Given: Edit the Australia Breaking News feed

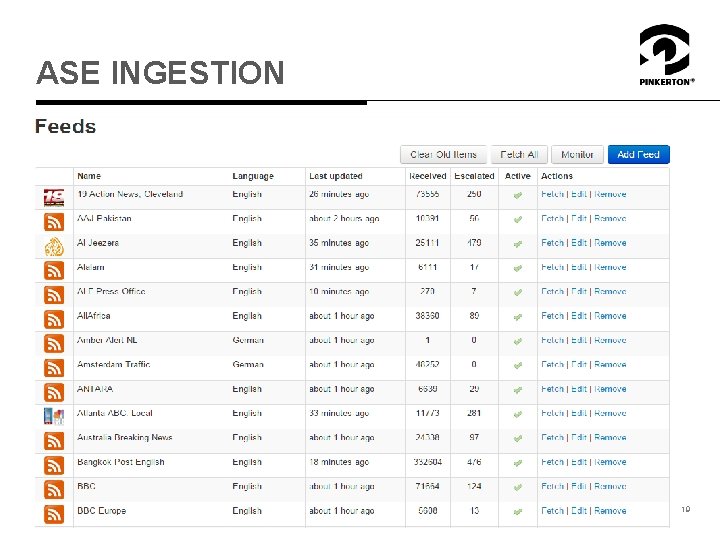Looking at the screenshot, I should [579, 438].
